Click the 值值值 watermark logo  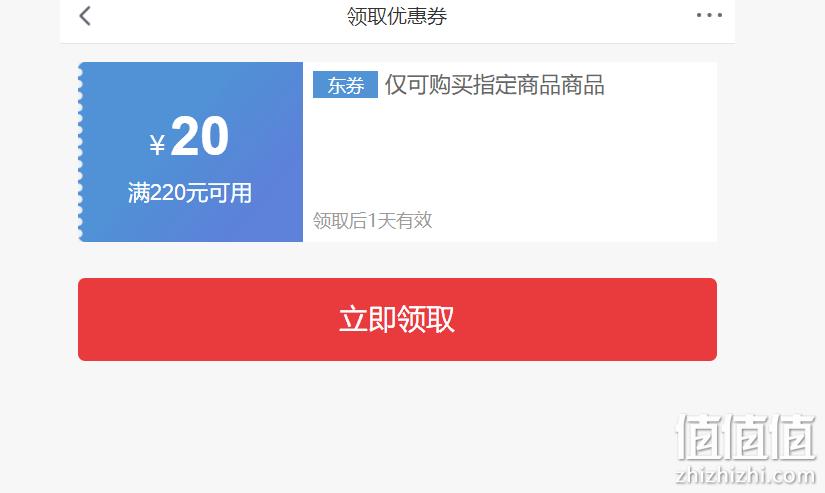pos(746,437)
